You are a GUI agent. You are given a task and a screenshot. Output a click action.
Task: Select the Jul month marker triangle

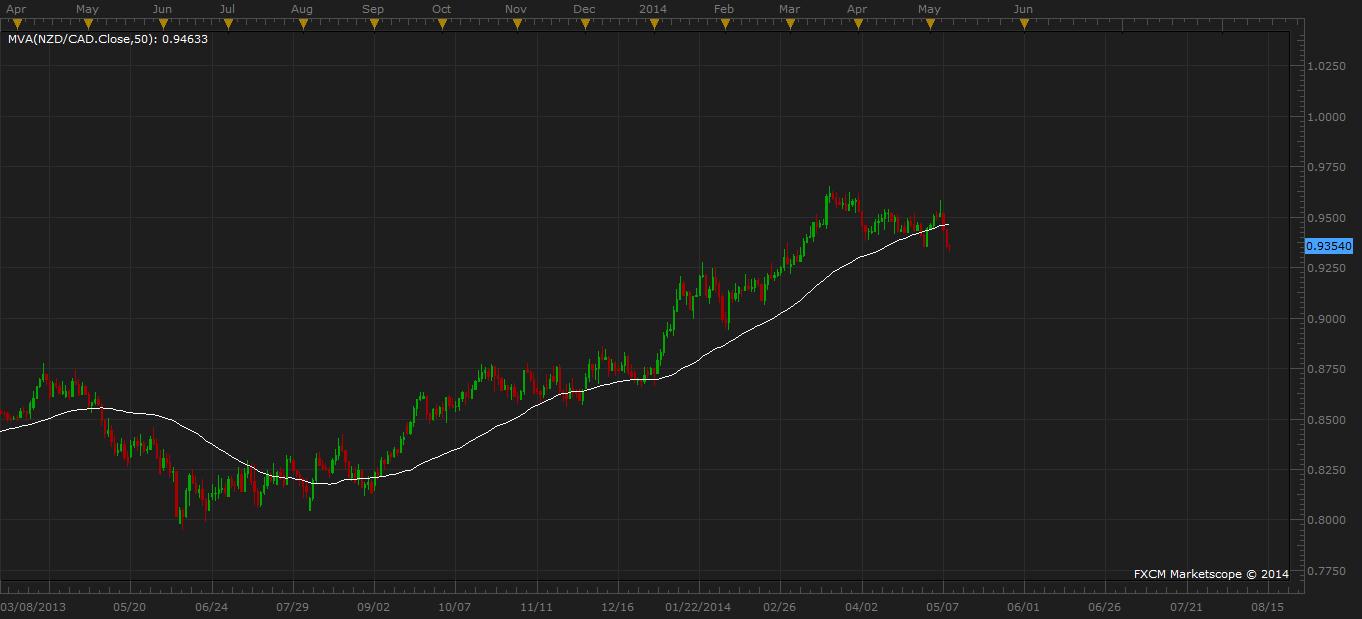[x=228, y=25]
